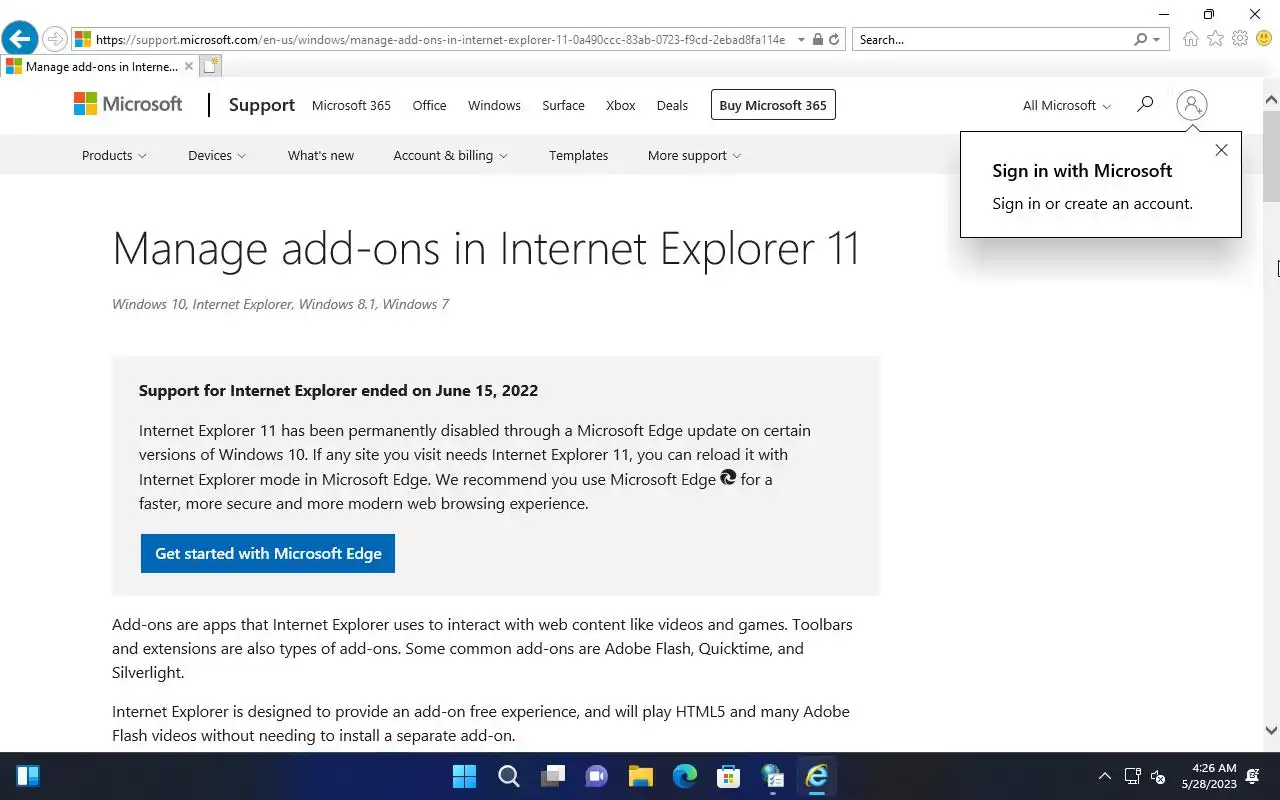The height and width of the screenshot is (800, 1280).
Task: Click the Edge logo in the notice text
Action: tap(728, 478)
